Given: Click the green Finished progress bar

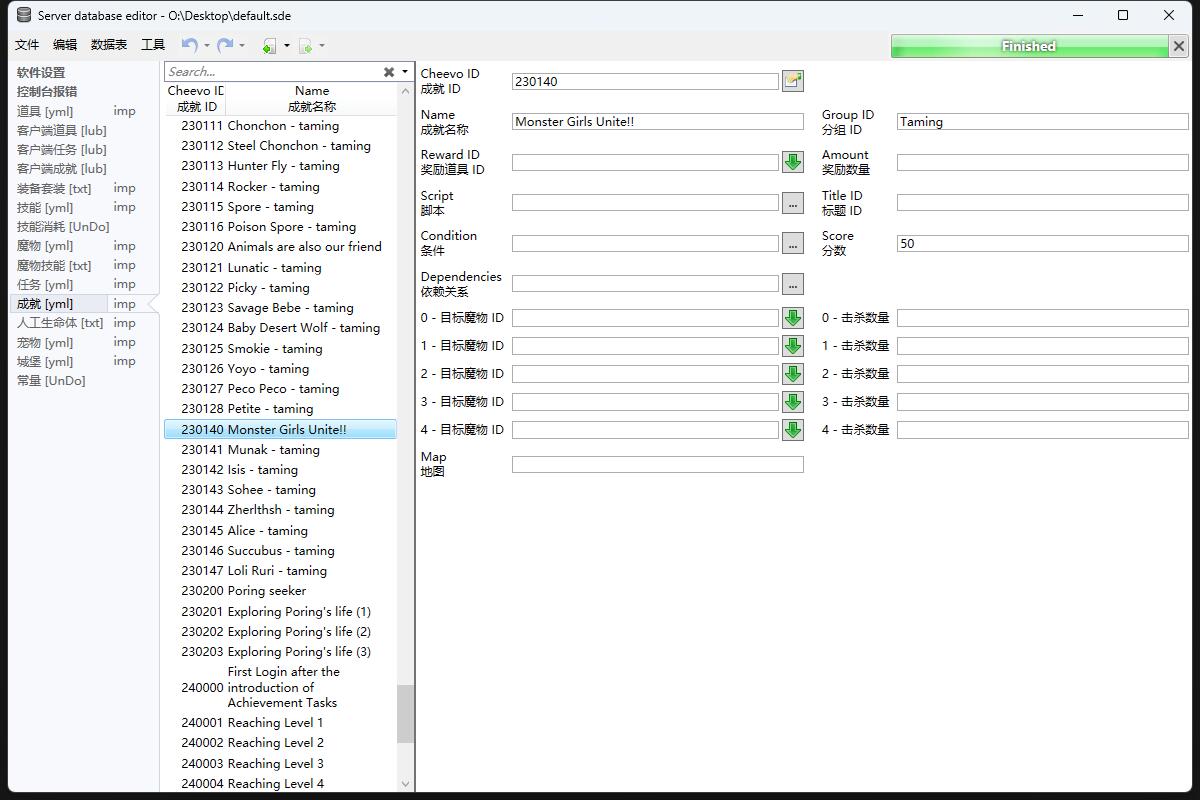Looking at the screenshot, I should click(x=1028, y=46).
